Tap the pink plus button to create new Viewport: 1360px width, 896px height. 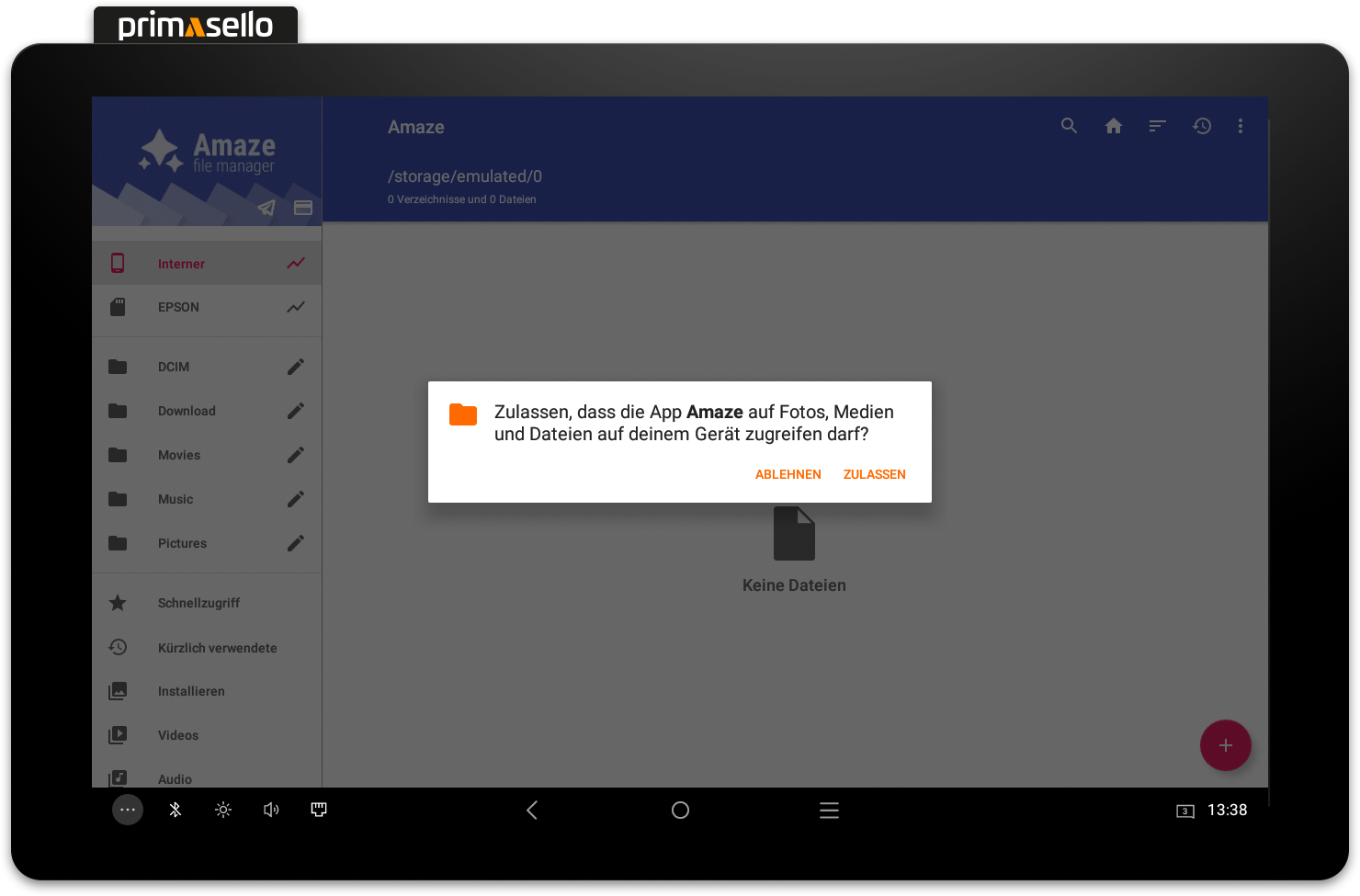(1225, 745)
